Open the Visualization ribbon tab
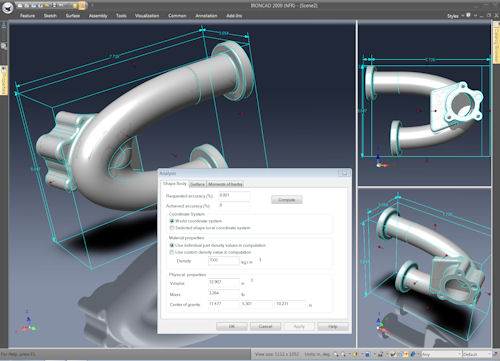 point(147,16)
